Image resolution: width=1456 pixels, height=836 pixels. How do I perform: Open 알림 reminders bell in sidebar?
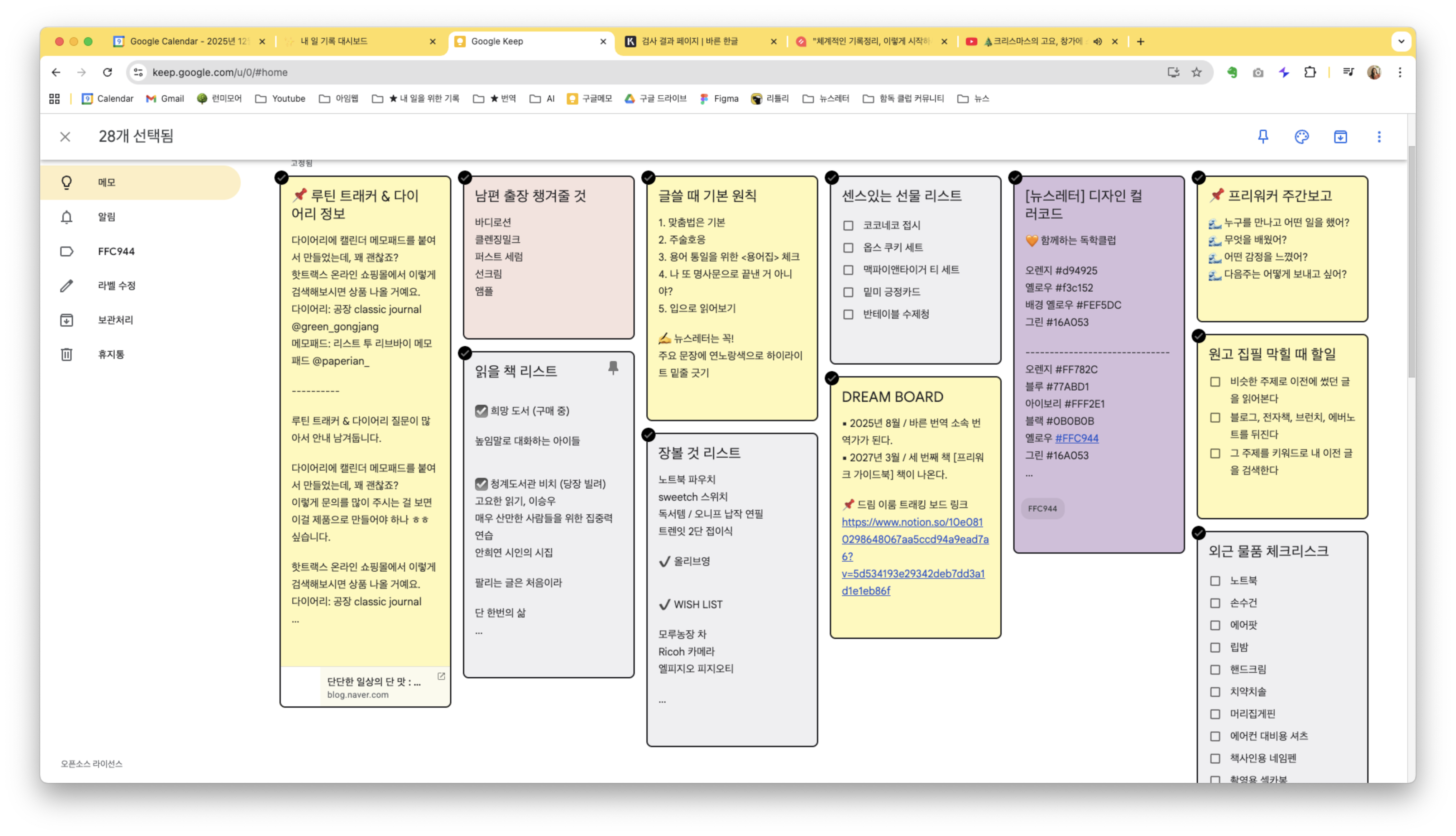point(67,217)
